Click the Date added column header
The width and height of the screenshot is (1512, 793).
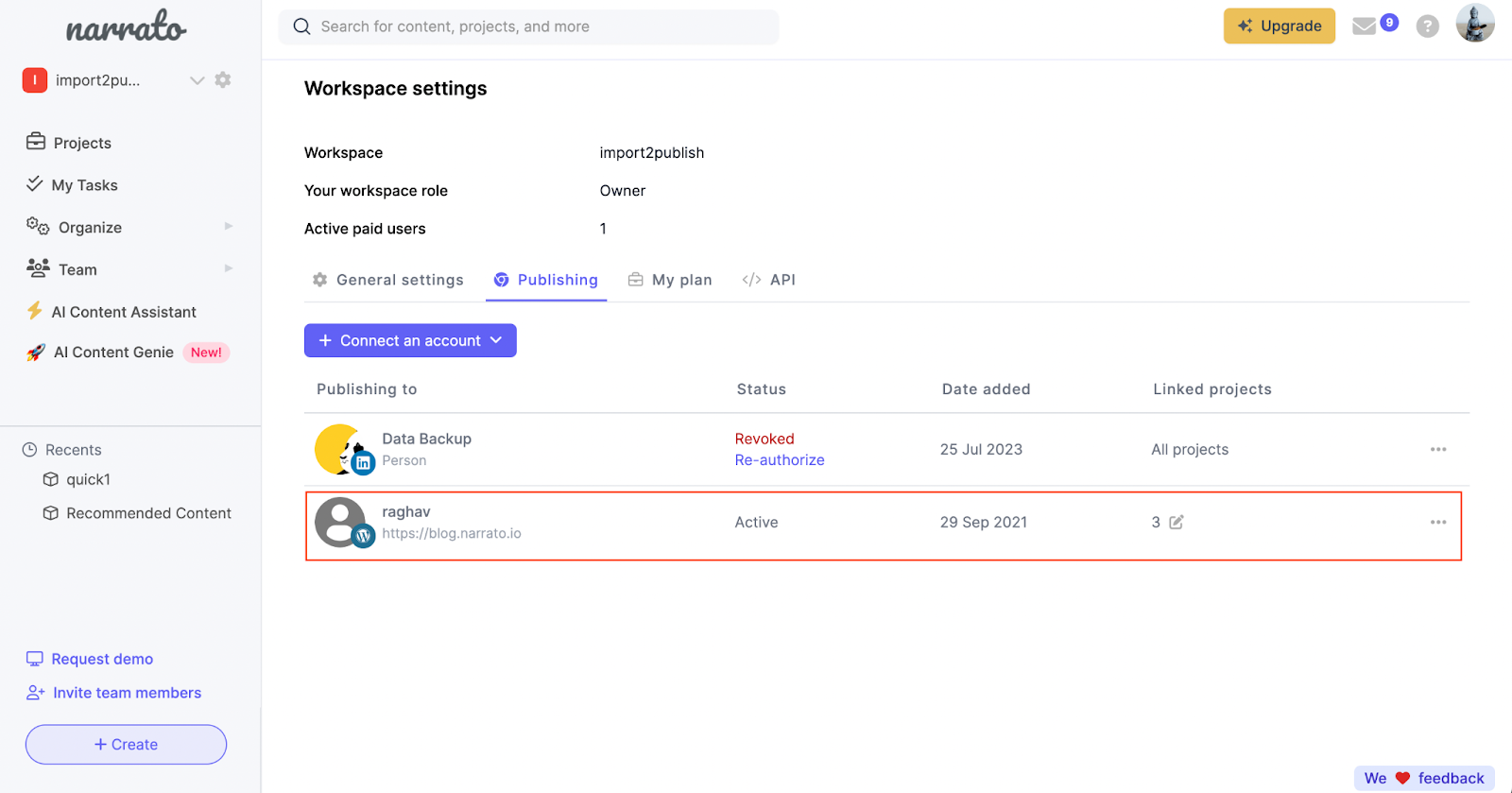click(987, 389)
